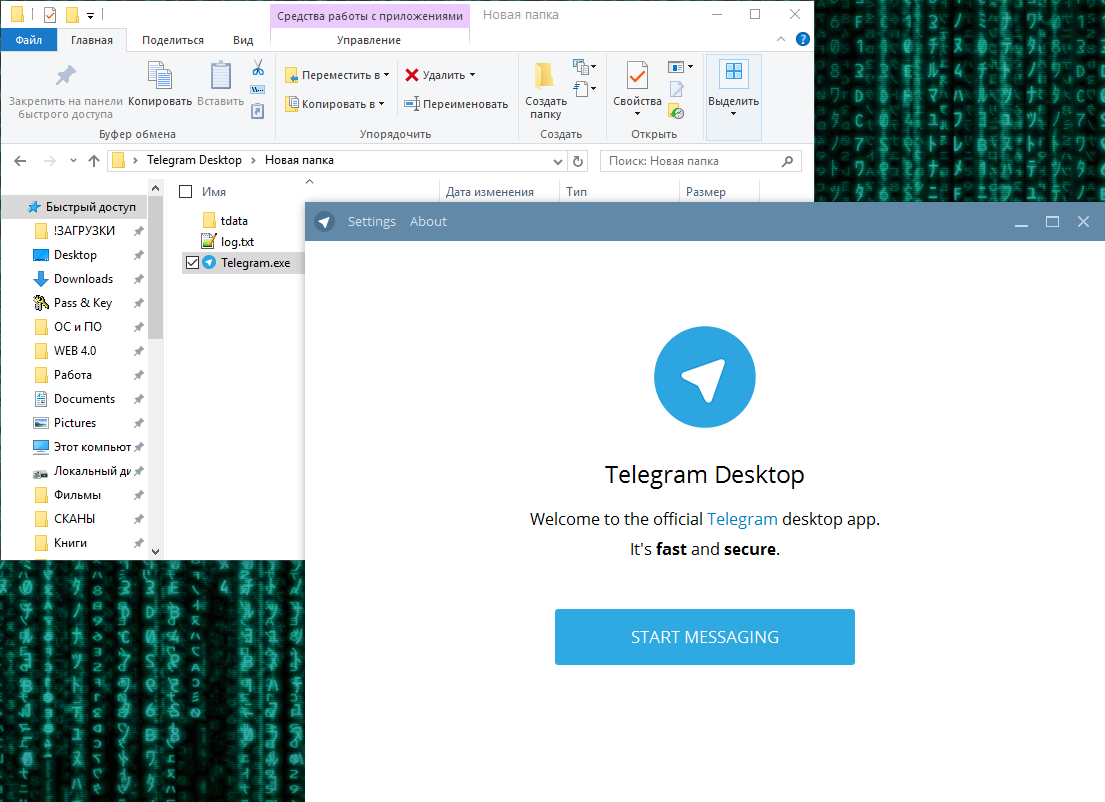Select Быстрый доступ in the navigation pane
The width and height of the screenshot is (1105, 802).
[76, 207]
